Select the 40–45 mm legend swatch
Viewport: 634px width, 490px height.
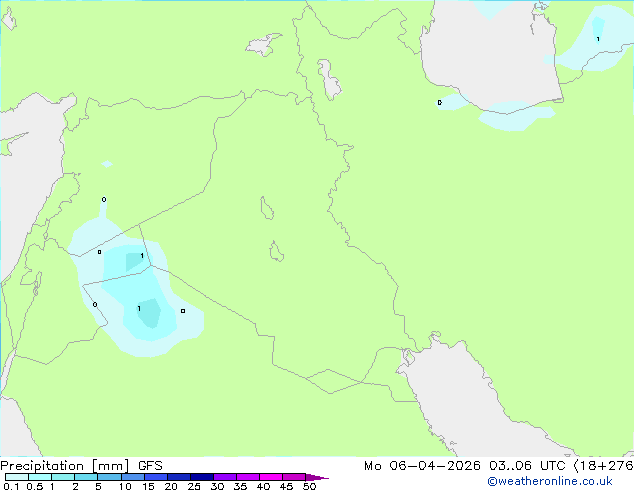click(x=271, y=477)
